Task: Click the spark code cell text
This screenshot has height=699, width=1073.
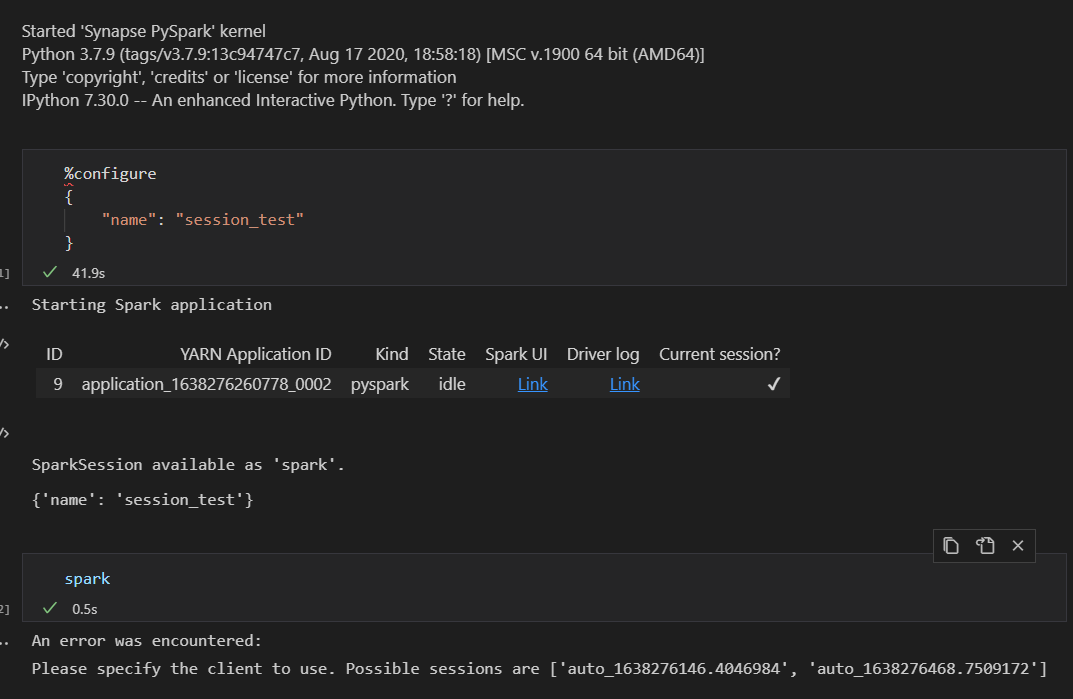Action: 88,579
